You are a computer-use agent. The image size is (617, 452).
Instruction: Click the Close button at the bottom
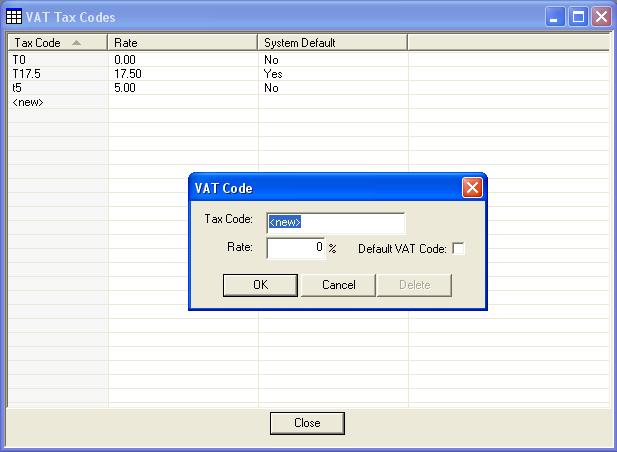click(x=307, y=423)
